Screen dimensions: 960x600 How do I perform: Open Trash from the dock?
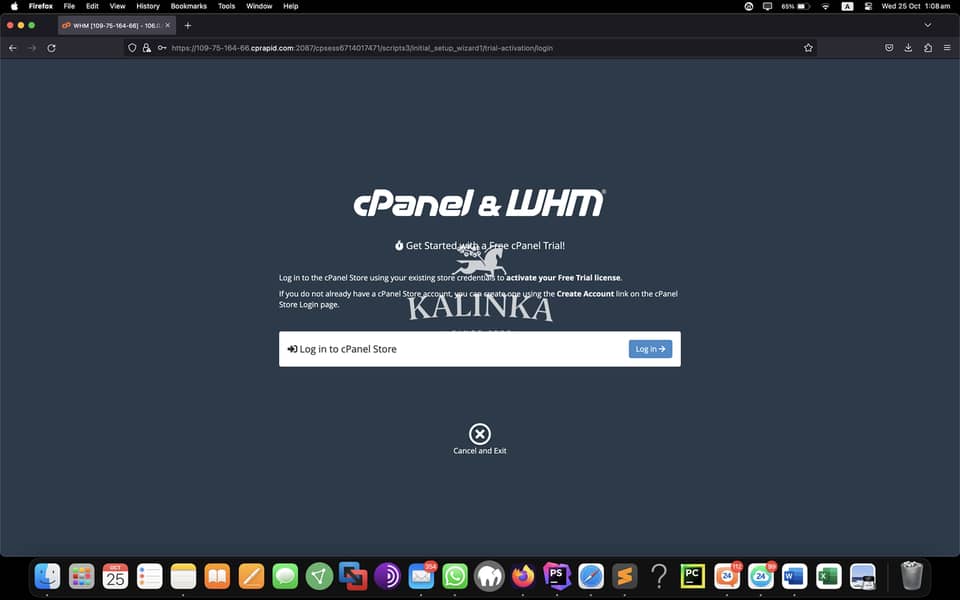[x=912, y=576]
